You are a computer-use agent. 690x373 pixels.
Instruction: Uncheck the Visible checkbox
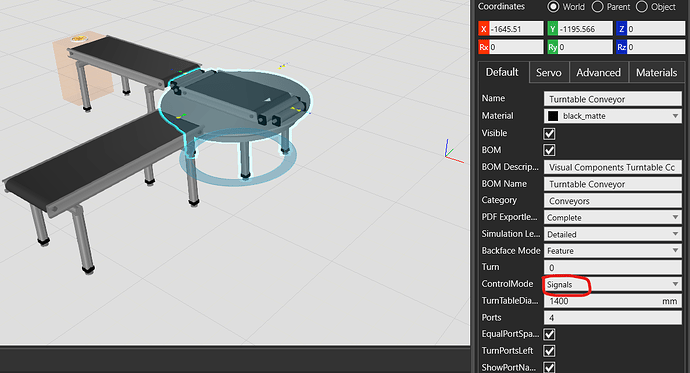click(x=549, y=133)
